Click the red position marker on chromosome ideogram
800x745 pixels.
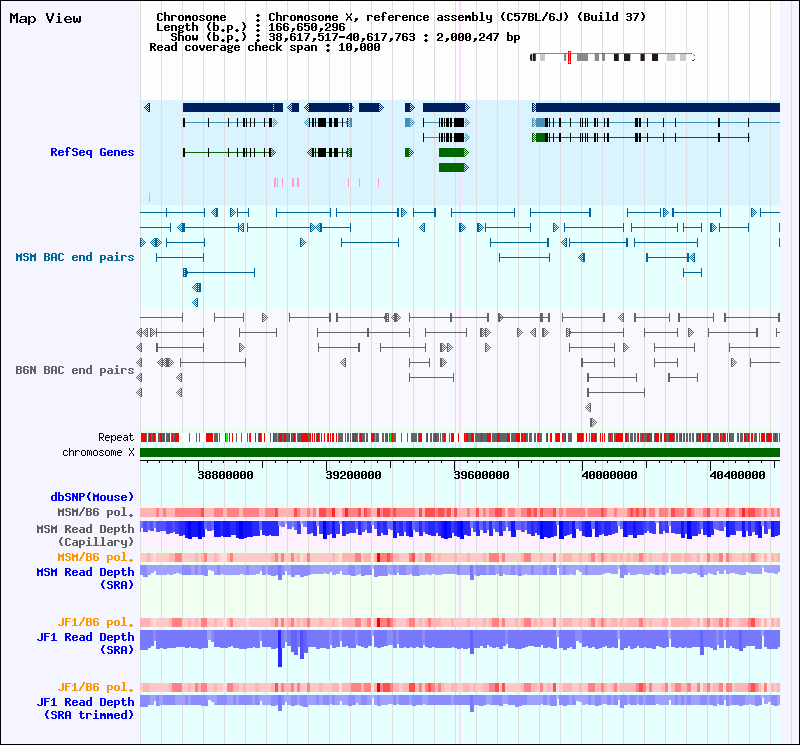pyautogui.click(x=568, y=57)
